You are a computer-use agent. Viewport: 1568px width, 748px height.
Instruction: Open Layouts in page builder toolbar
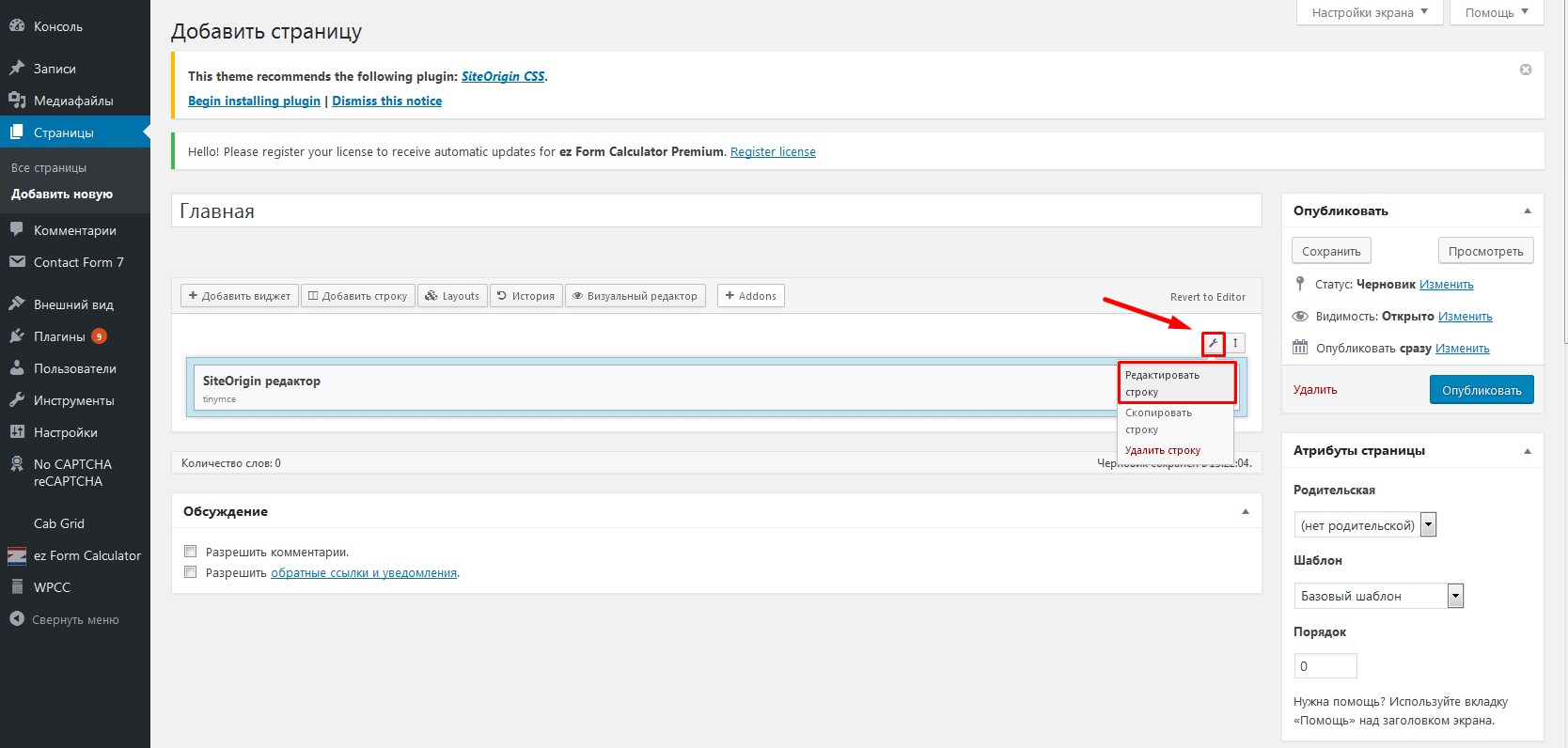tap(452, 296)
